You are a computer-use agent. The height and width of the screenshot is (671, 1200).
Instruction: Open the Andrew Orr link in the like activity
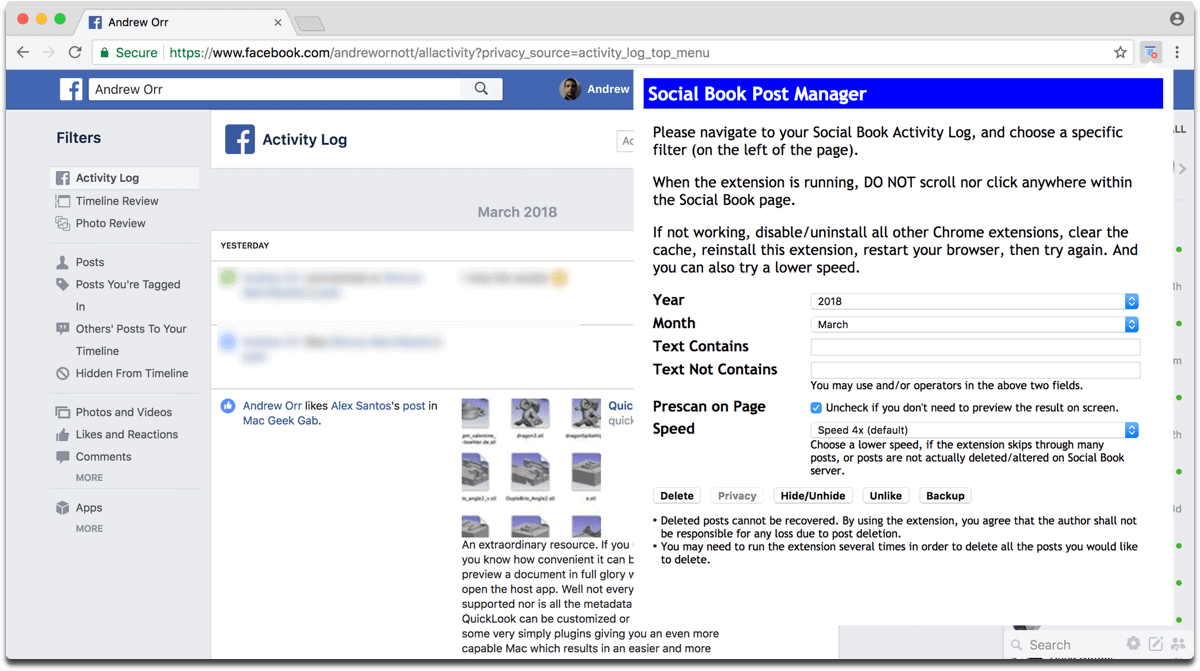(x=272, y=406)
